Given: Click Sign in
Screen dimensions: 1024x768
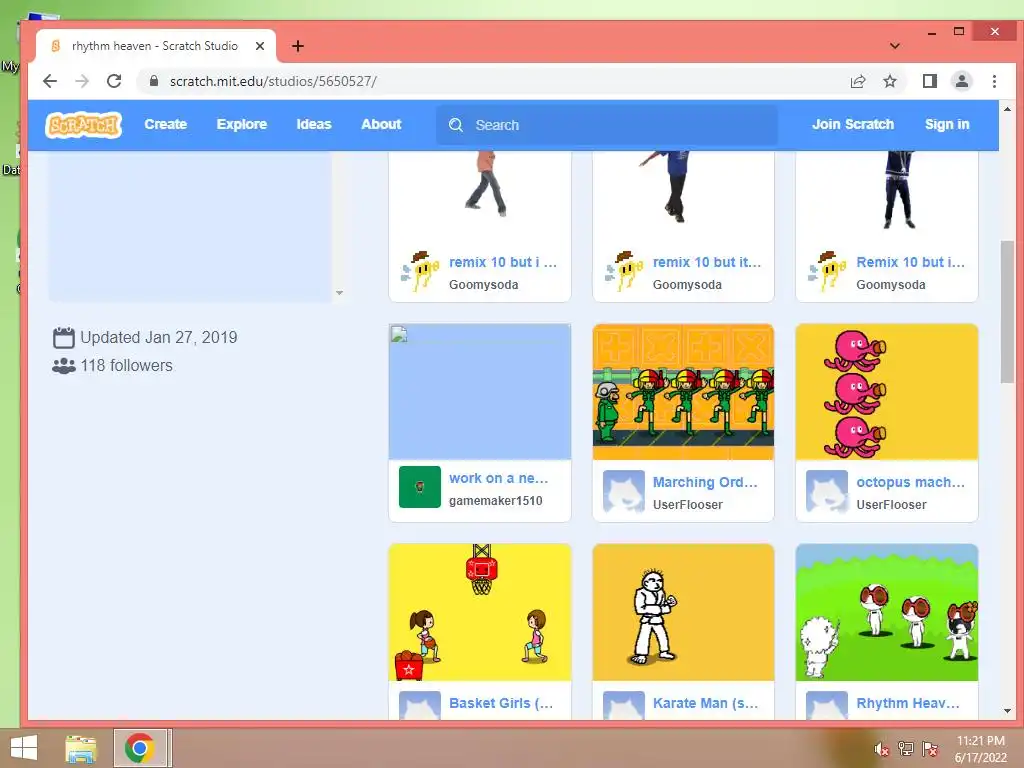Looking at the screenshot, I should pos(947,124).
